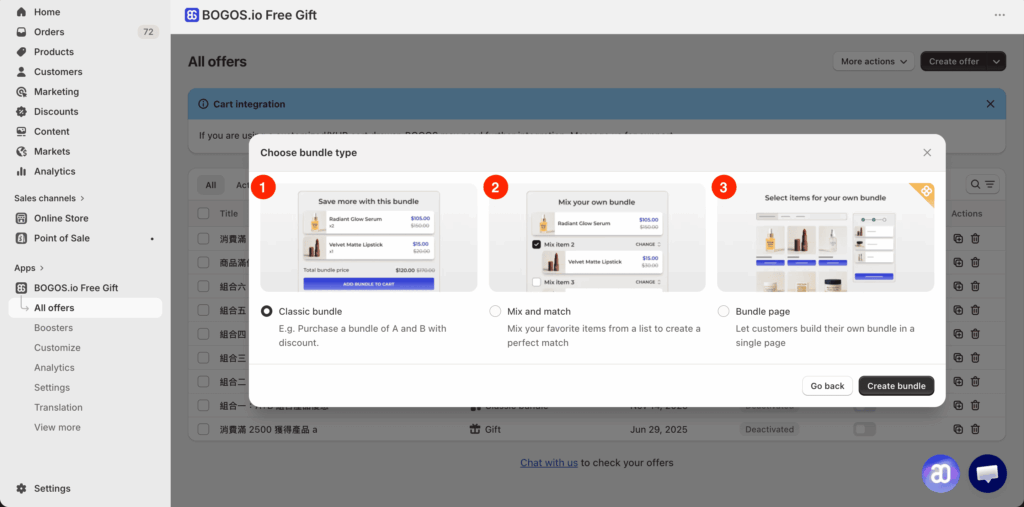Select the Classic bundle radio button
The width and height of the screenshot is (1024, 507).
coord(266,312)
